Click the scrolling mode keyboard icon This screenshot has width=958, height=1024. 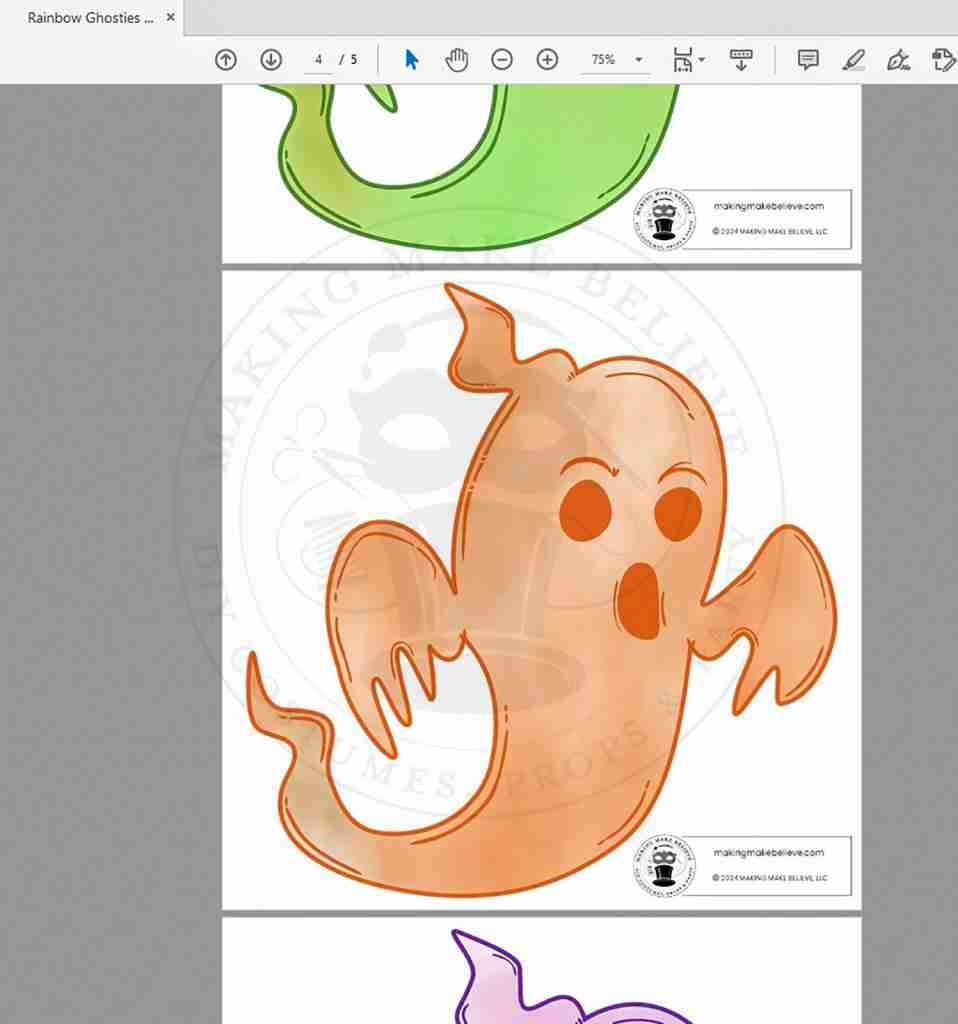pos(741,60)
